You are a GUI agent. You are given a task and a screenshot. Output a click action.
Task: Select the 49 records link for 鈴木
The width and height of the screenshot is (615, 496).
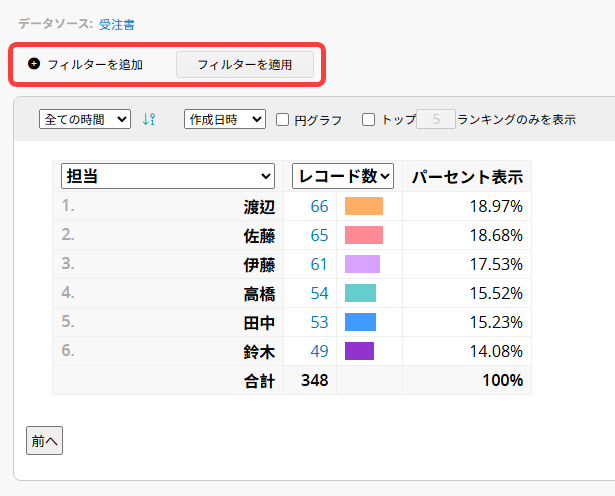319,351
